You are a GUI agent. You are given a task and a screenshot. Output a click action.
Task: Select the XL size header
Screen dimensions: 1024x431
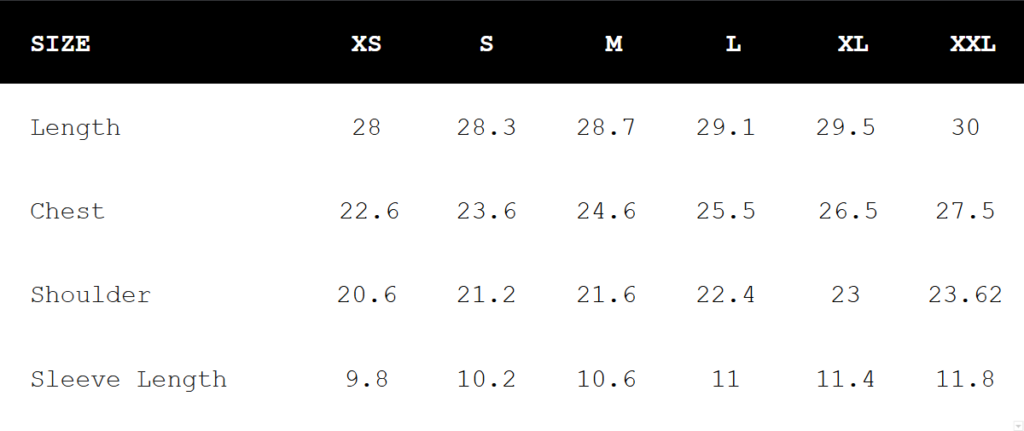click(852, 44)
